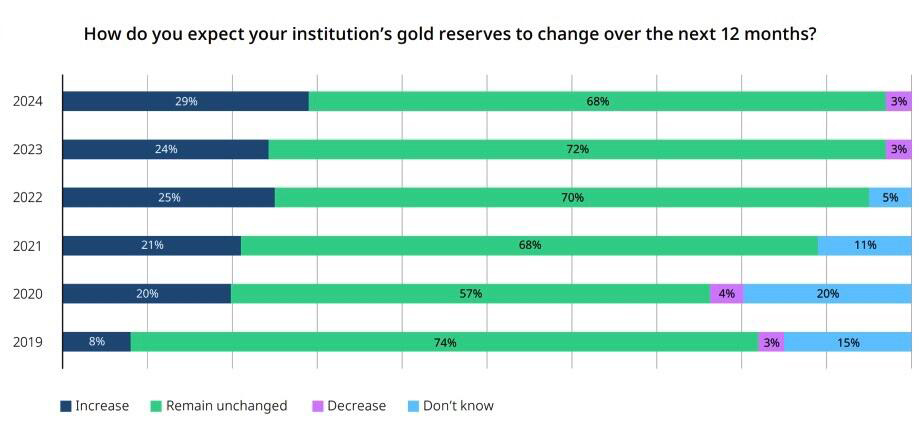Toggle the Don't know legend label
Screen dimensions: 922x432
pos(458,406)
